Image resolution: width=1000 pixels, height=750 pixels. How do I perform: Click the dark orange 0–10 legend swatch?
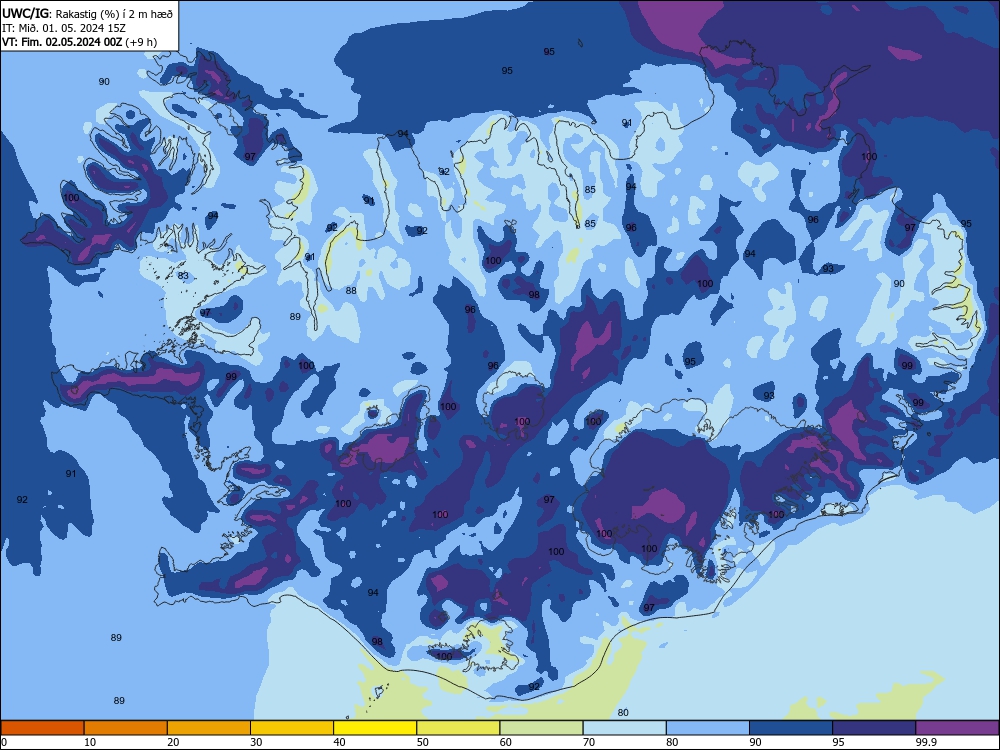pyautogui.click(x=42, y=728)
